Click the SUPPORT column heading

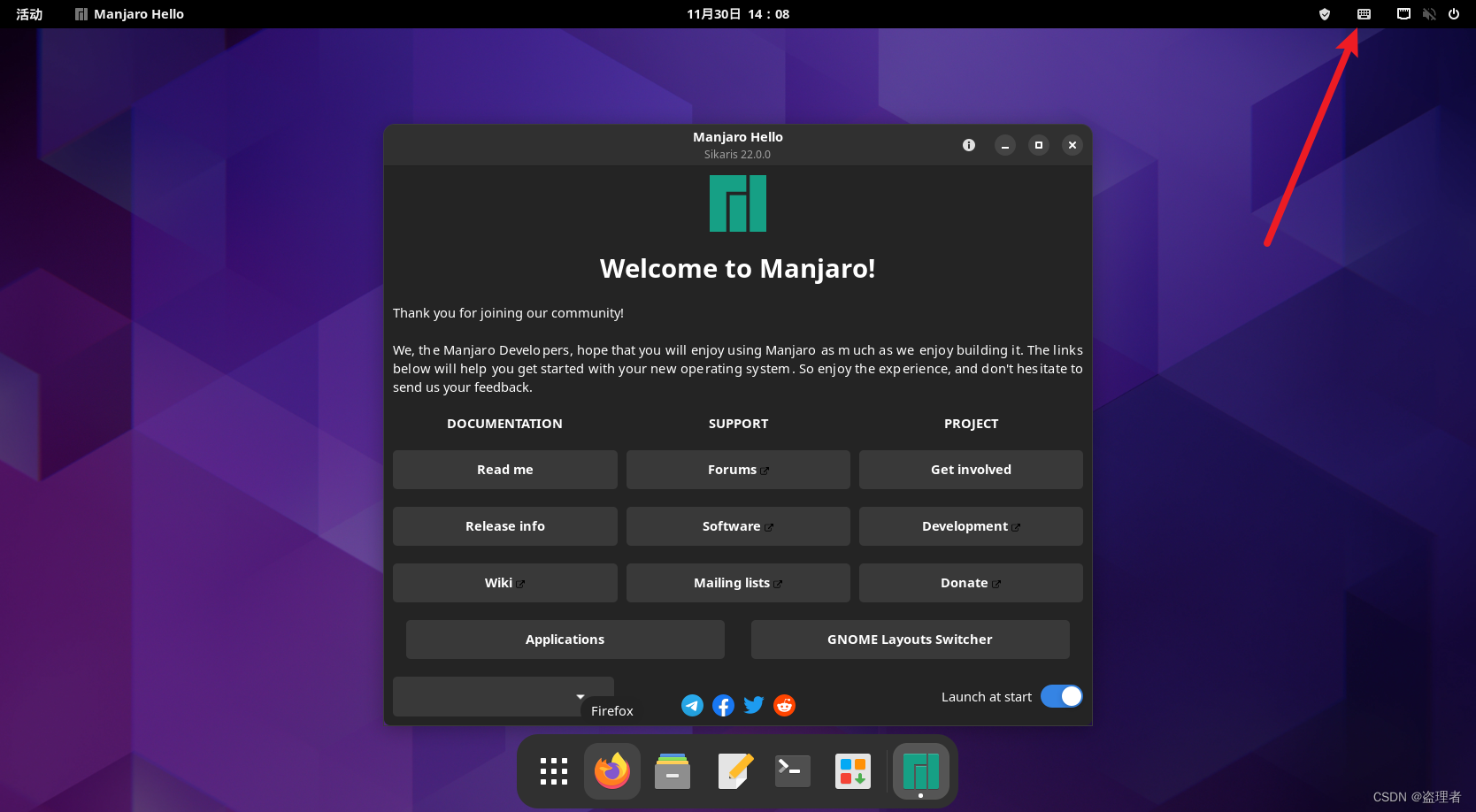click(738, 424)
